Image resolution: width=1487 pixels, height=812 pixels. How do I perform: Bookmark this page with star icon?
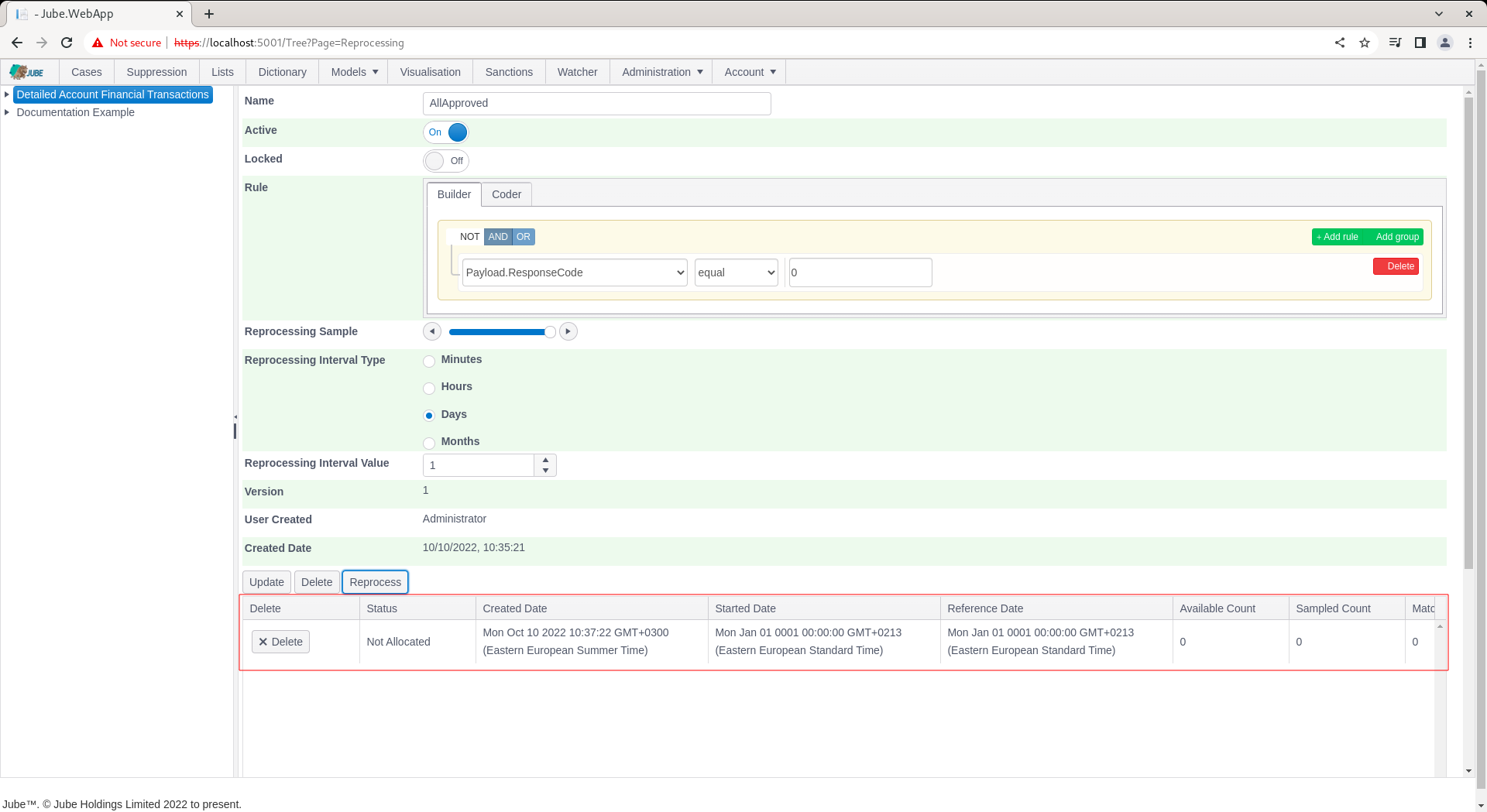click(1365, 43)
